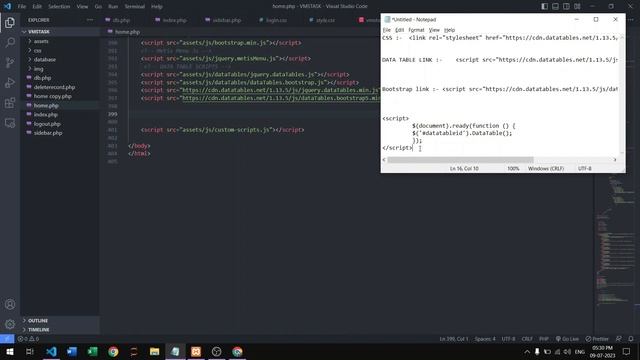Click Prettier in the status bar
This screenshot has width=640, height=360.
597,339
